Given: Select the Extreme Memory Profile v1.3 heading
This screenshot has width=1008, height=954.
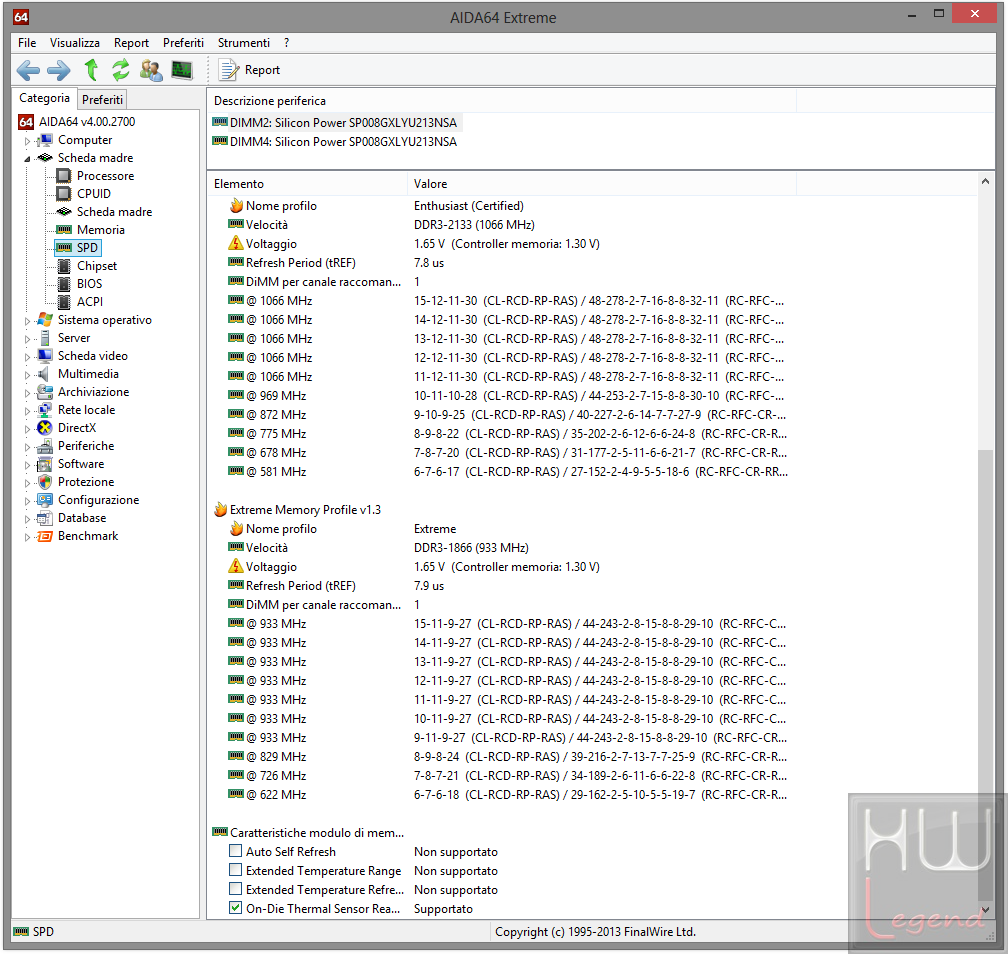Looking at the screenshot, I should (x=297, y=510).
